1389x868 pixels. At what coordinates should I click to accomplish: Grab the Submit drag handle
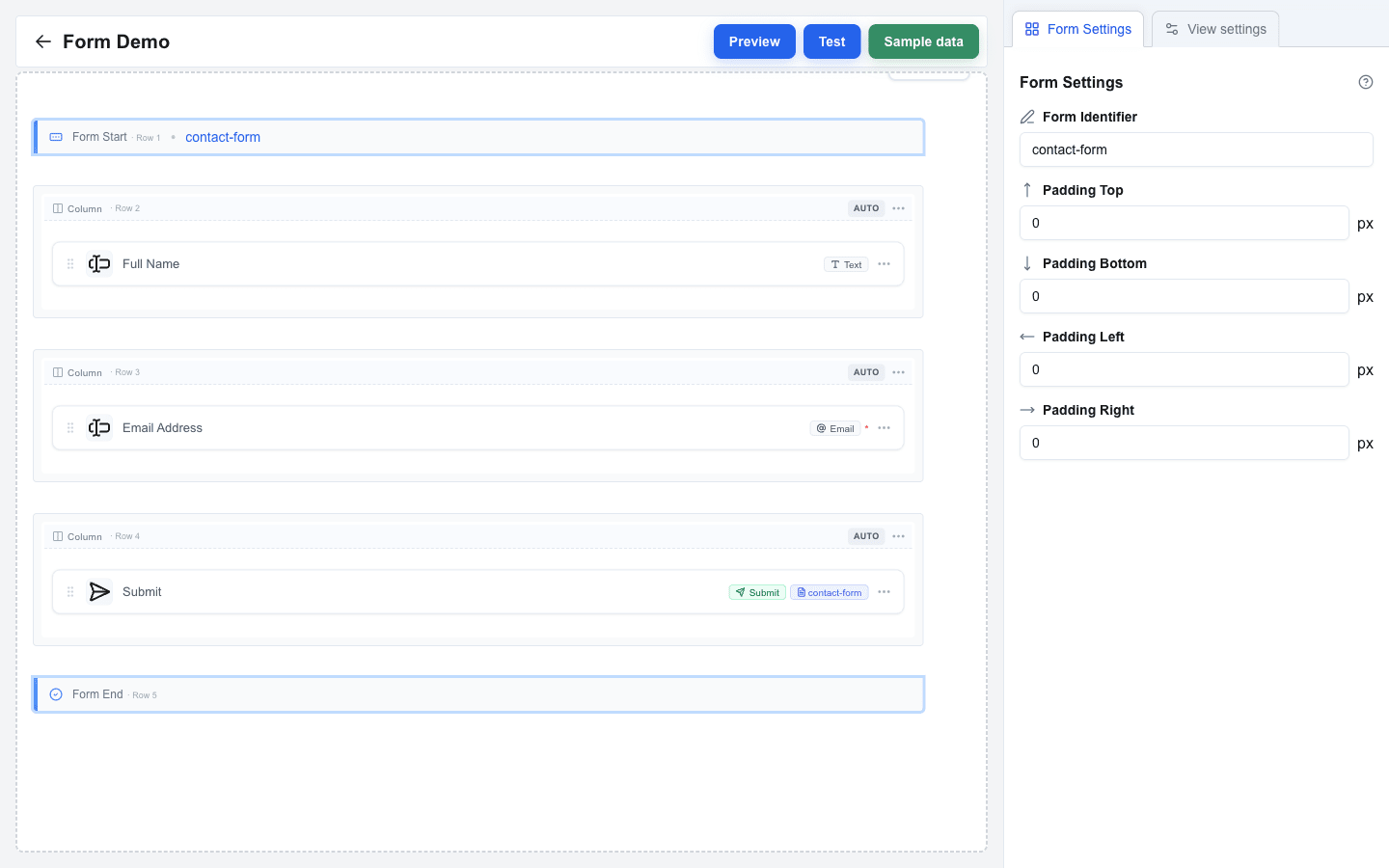(x=70, y=592)
